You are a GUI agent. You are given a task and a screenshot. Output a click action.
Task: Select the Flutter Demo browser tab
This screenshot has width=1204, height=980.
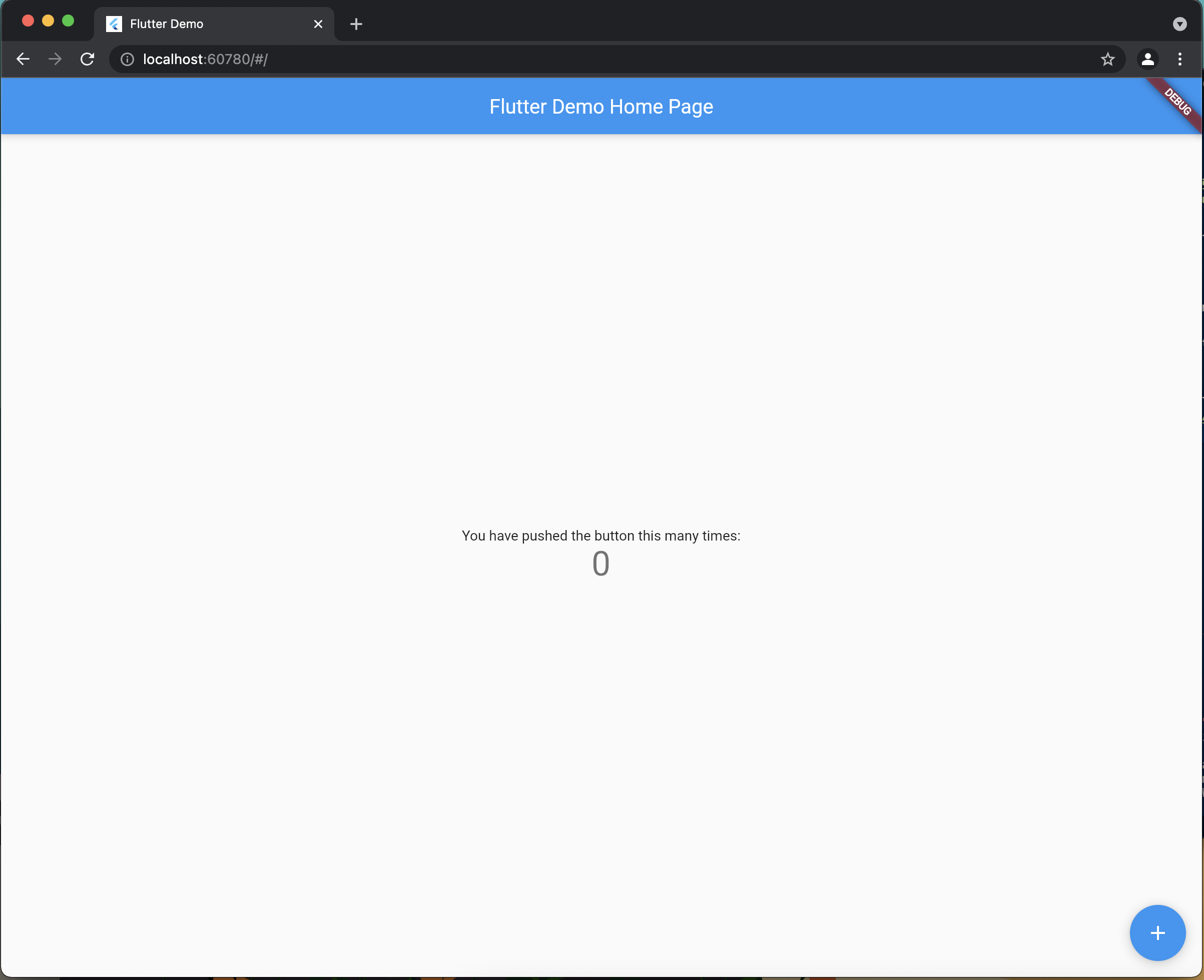click(215, 24)
